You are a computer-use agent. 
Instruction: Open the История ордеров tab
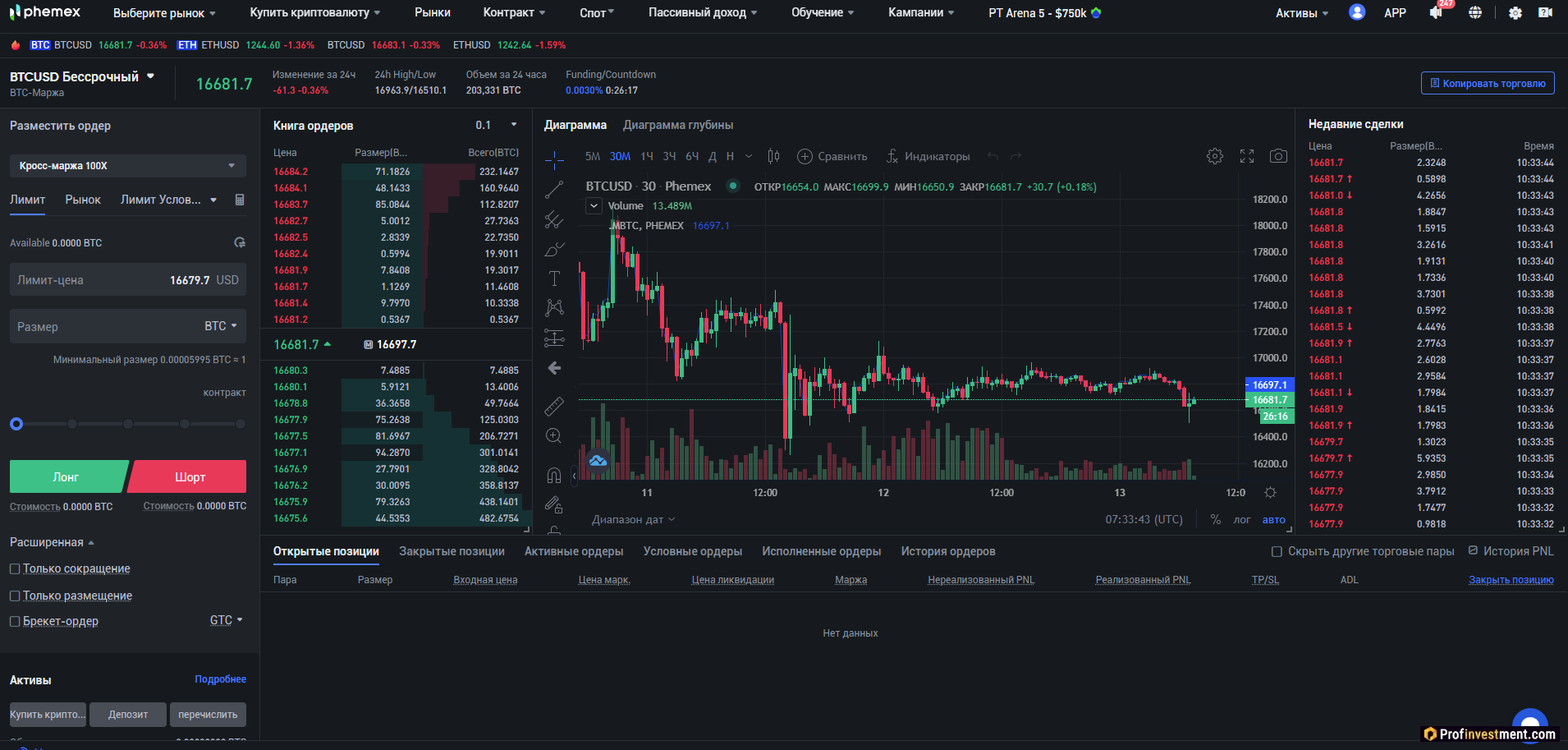point(948,551)
